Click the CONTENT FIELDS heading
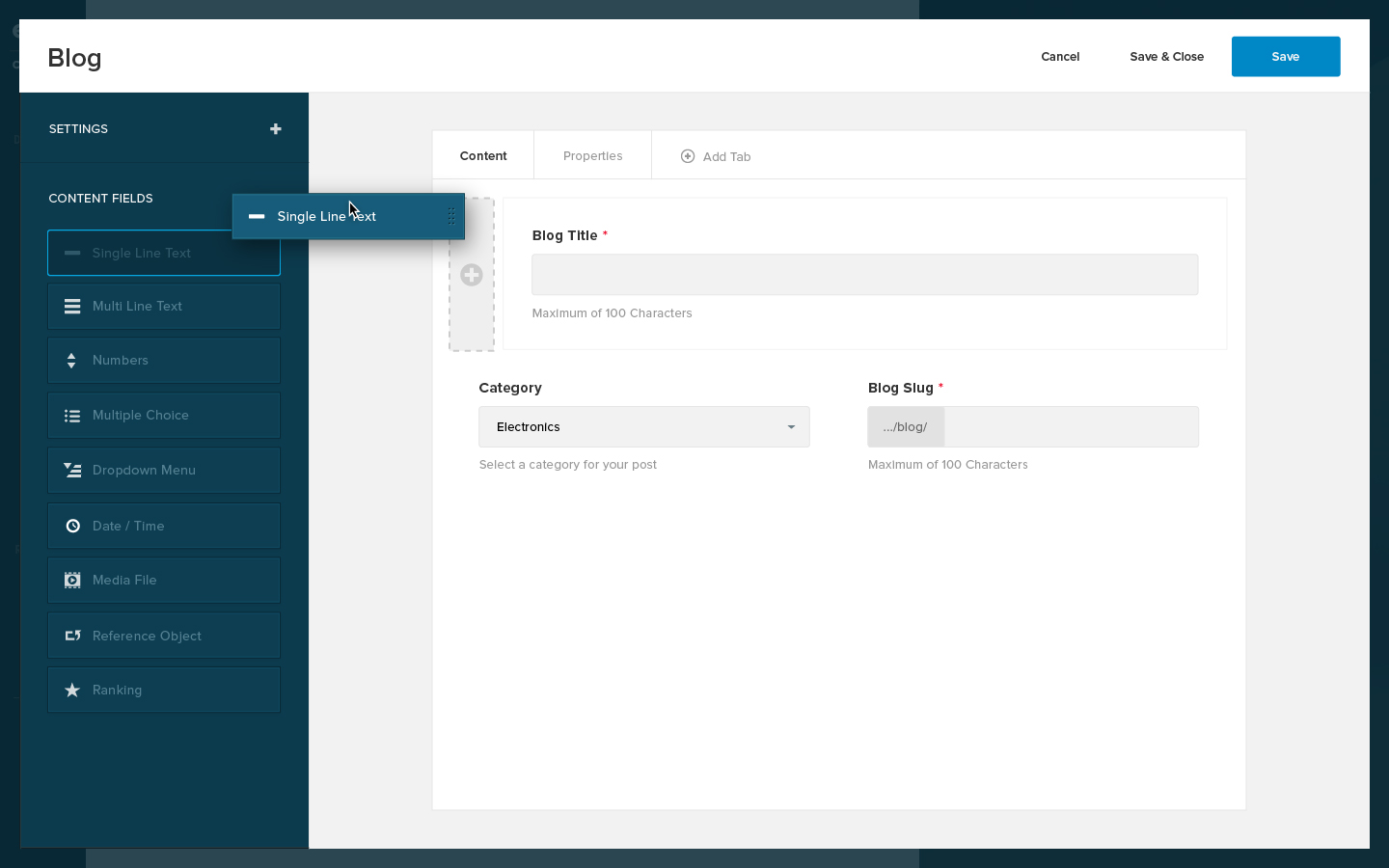The width and height of the screenshot is (1389, 868). [101, 199]
